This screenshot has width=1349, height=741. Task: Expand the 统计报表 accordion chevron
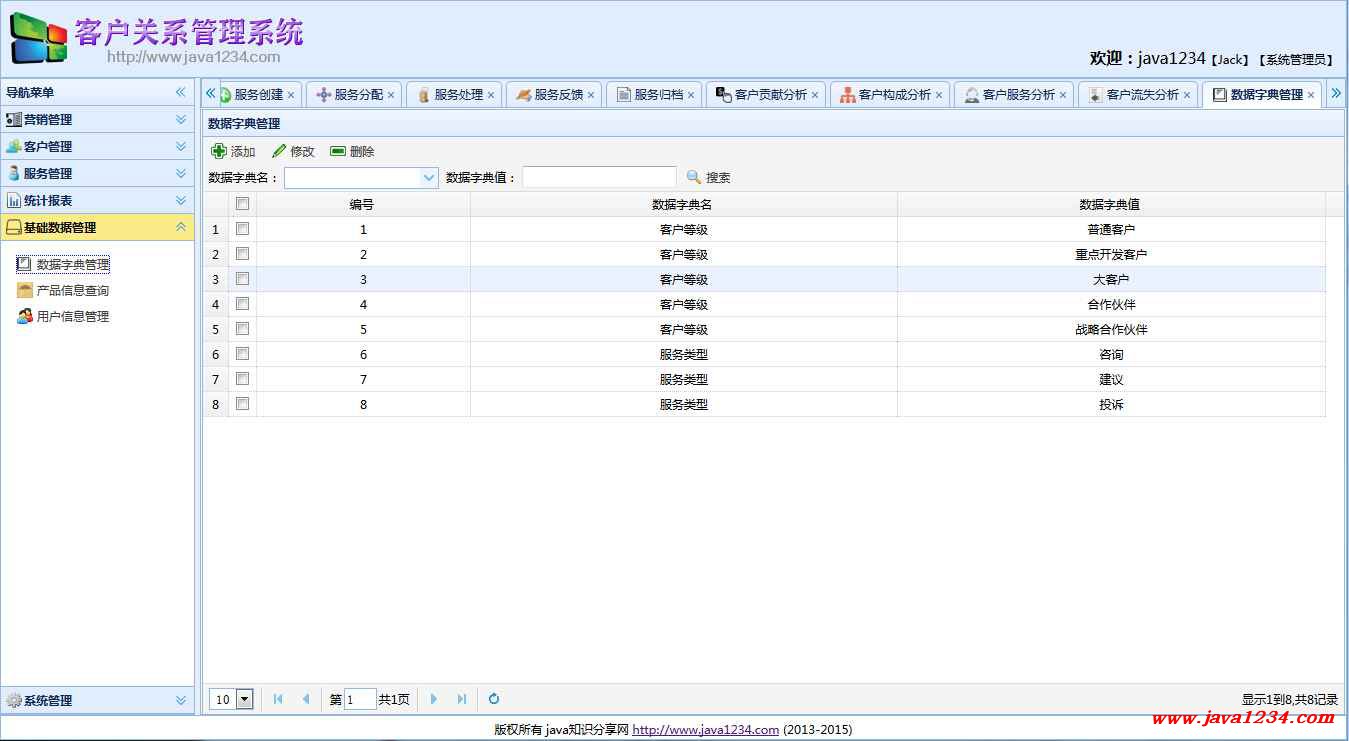point(181,200)
